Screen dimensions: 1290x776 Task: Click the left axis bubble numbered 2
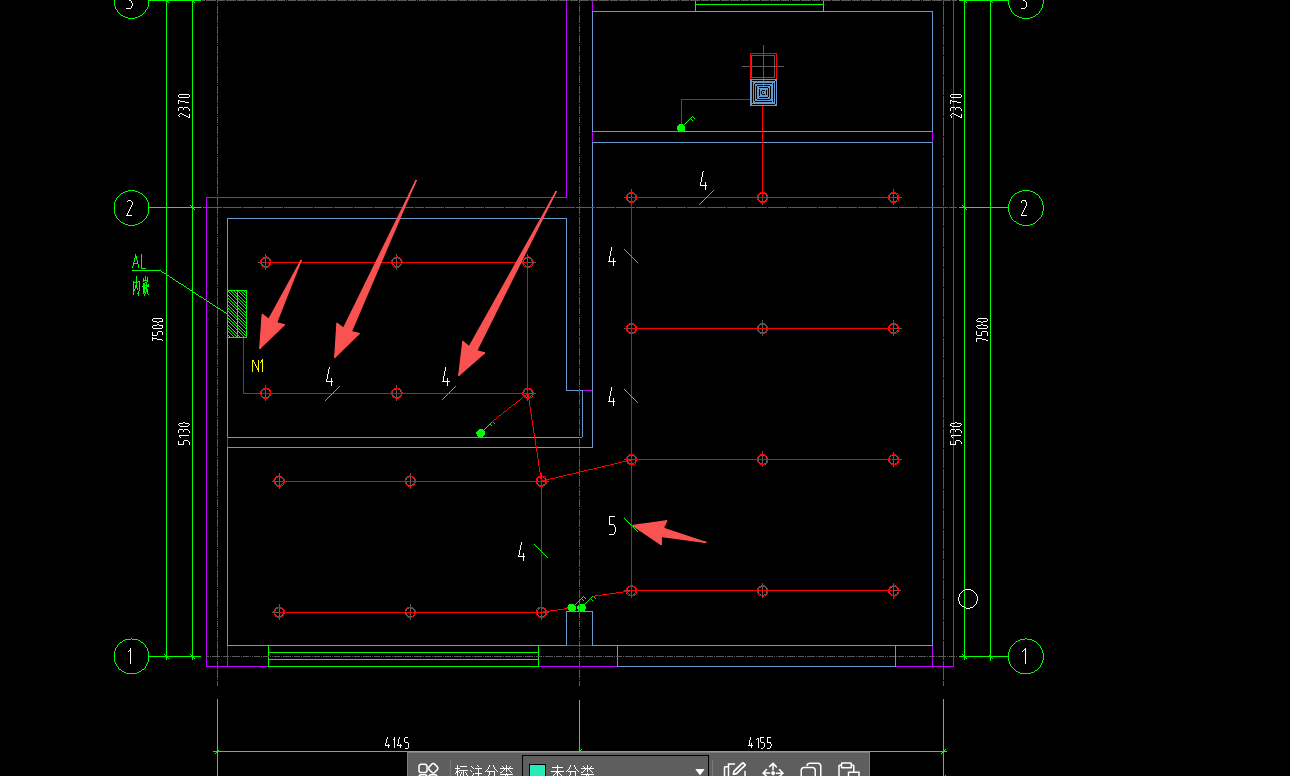[131, 208]
